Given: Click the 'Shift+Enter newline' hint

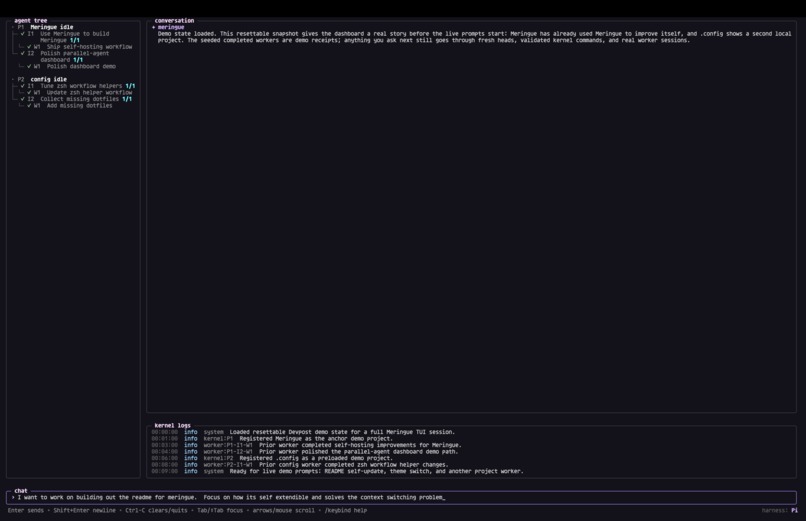Looking at the screenshot, I should [x=85, y=511].
